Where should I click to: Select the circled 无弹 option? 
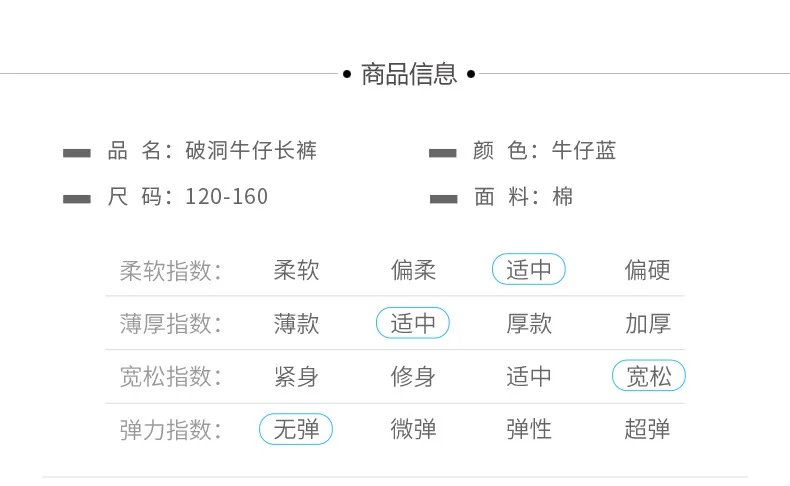pyautogui.click(x=296, y=429)
